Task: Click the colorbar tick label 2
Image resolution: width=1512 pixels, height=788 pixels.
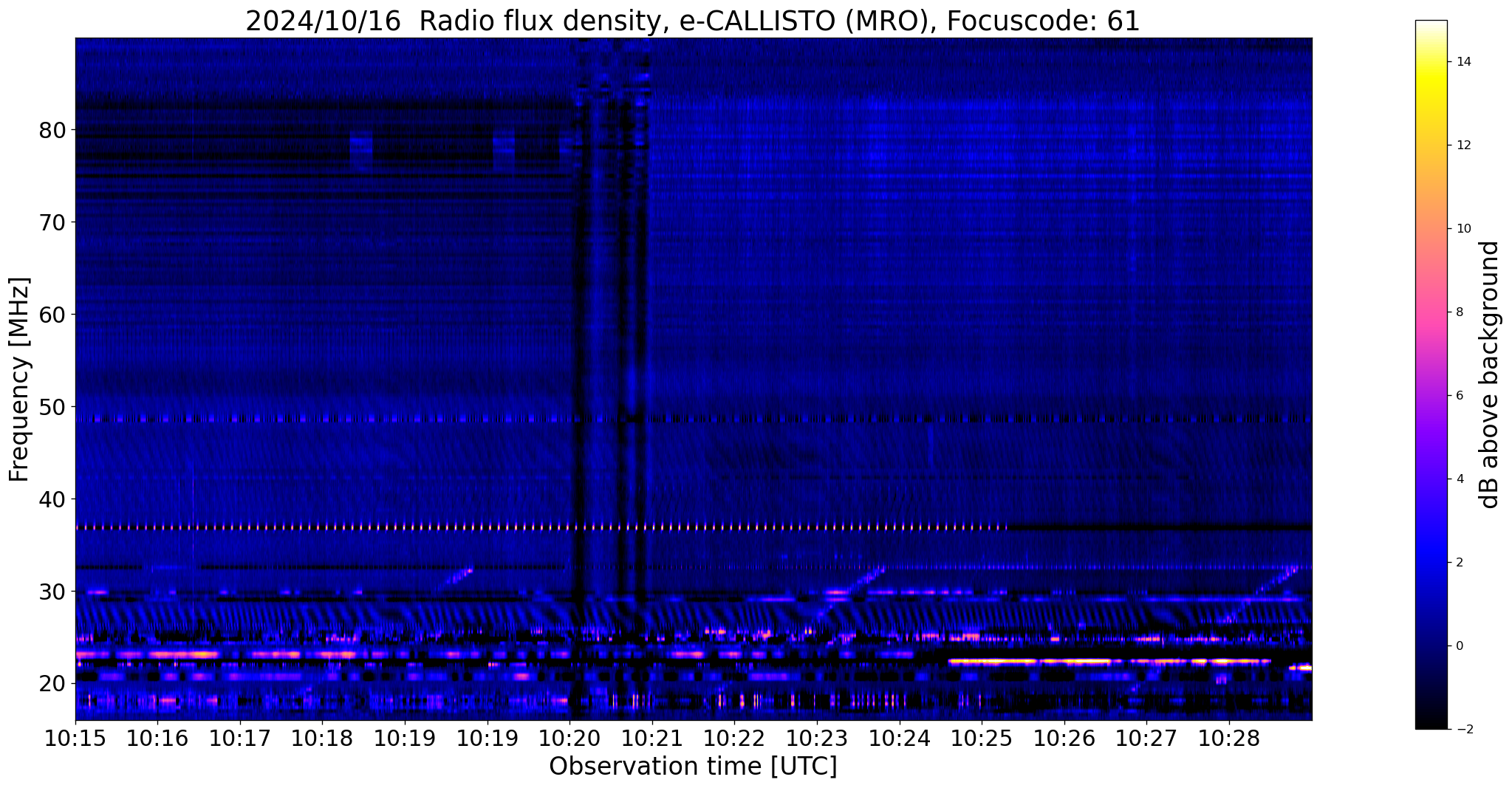Action: 1459,563
